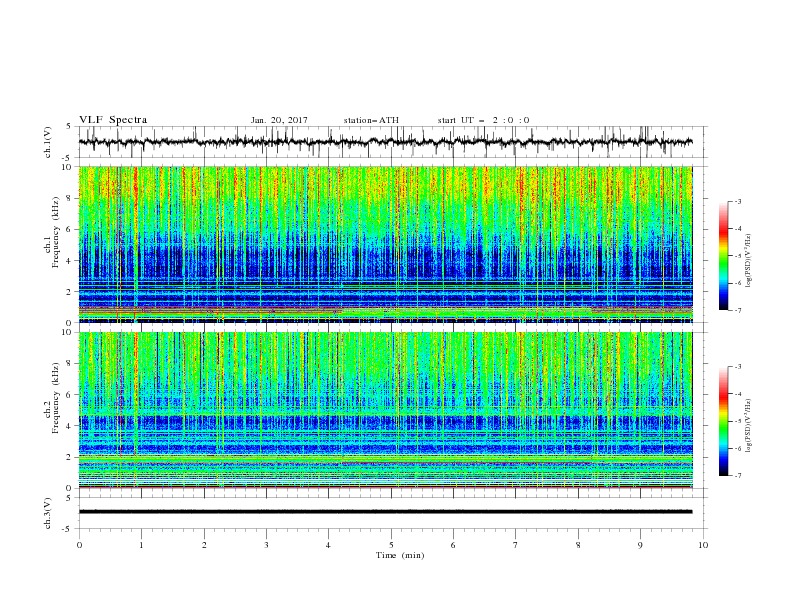
Task: Click the ch.3 flat voltage trace
Action: tap(385, 512)
